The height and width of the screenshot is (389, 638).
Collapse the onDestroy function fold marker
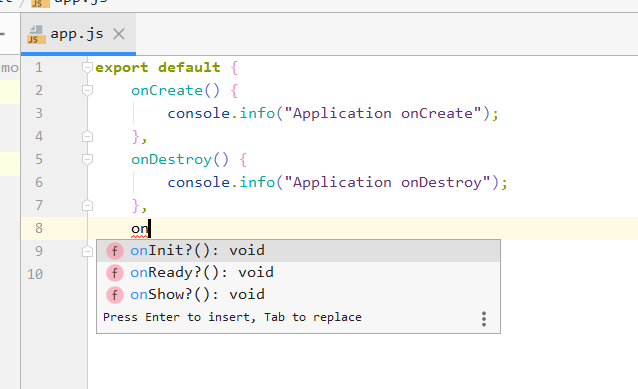[x=87, y=159]
